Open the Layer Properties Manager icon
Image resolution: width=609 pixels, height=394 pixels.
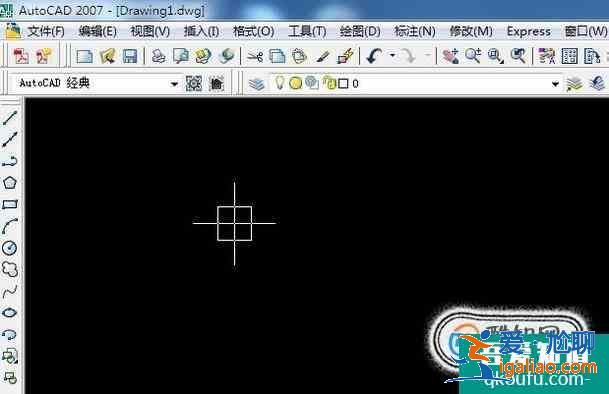pyautogui.click(x=256, y=84)
